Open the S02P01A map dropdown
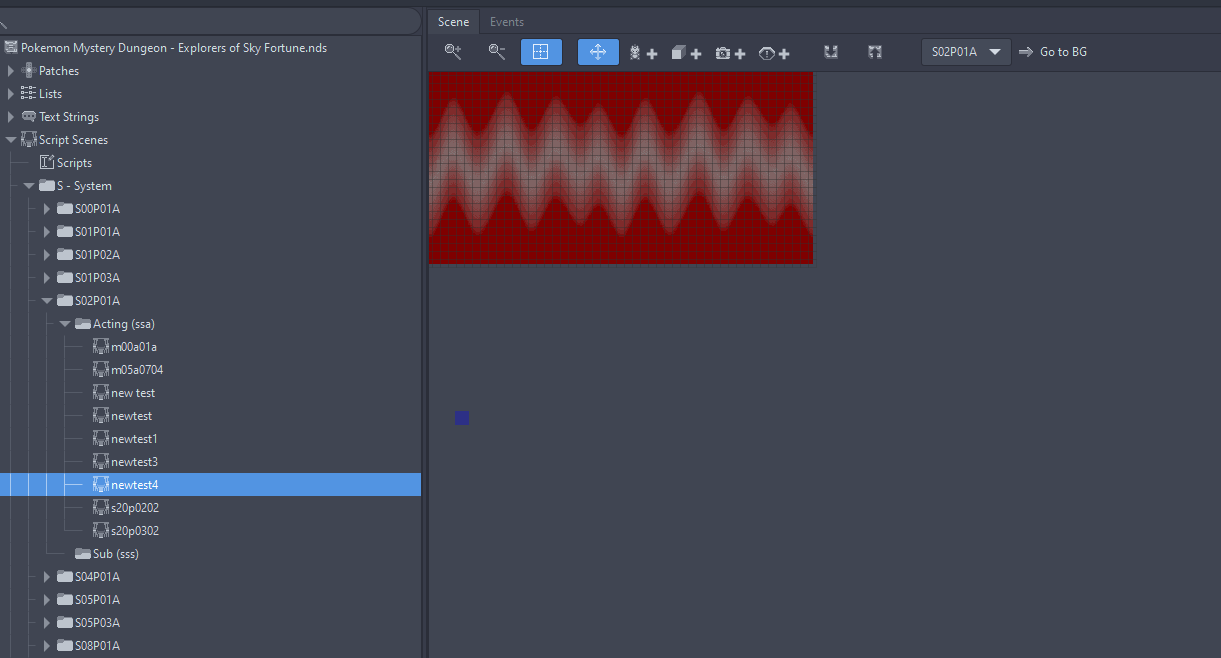The image size is (1221, 658). [966, 52]
